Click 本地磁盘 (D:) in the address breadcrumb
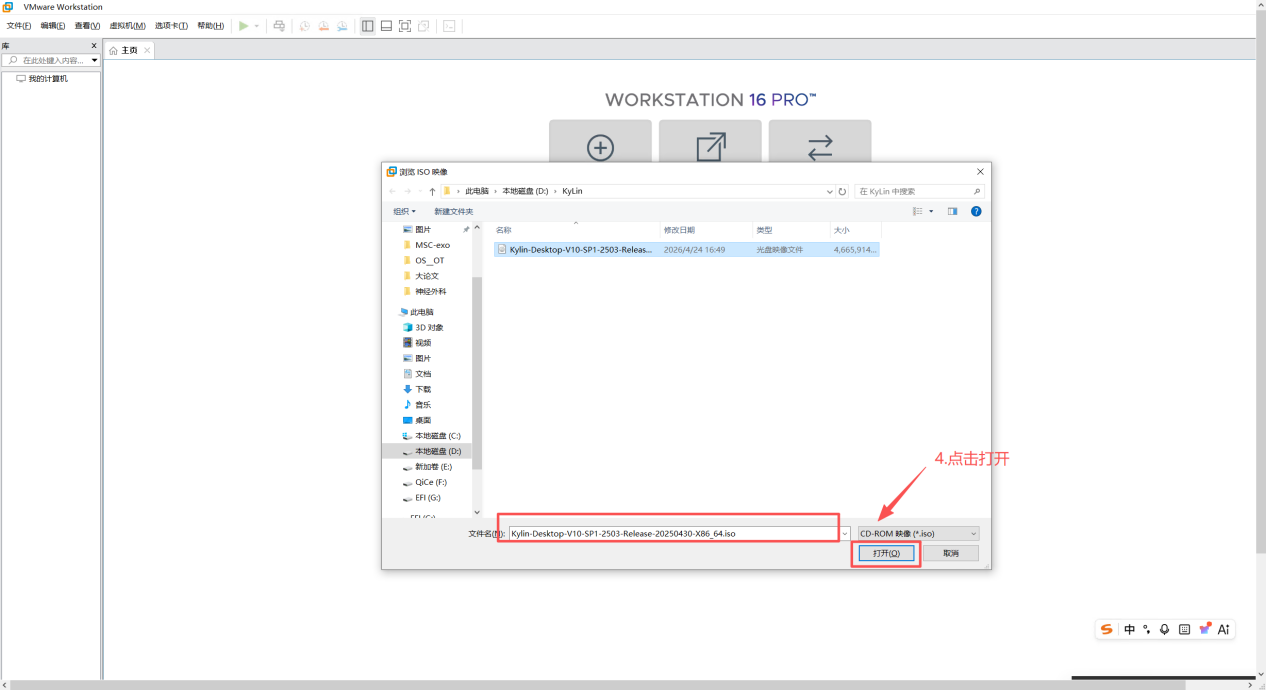 [x=525, y=191]
